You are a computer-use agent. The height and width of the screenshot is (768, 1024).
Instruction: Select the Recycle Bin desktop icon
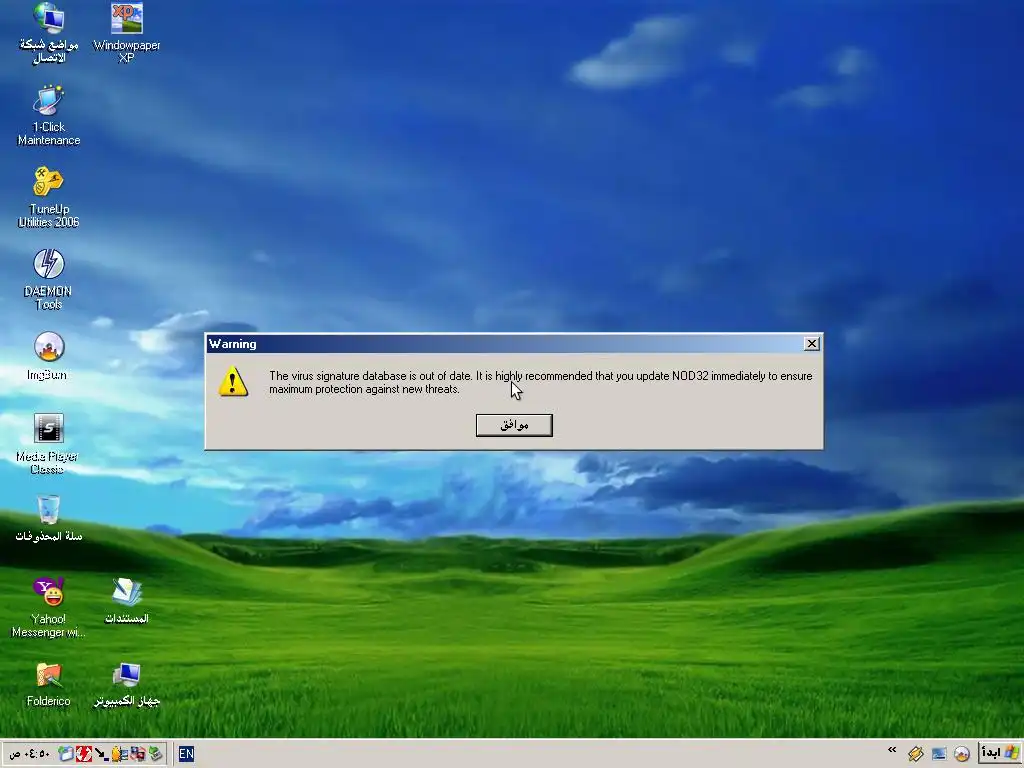tap(49, 519)
